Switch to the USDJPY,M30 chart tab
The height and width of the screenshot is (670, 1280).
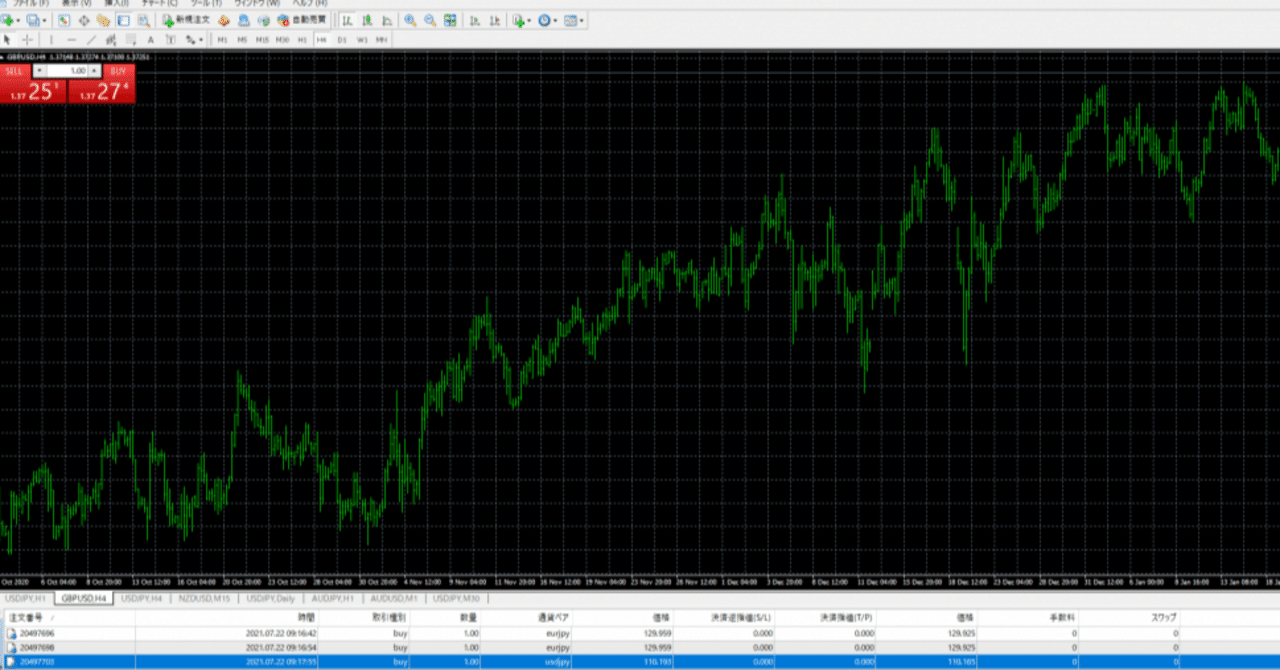click(455, 598)
